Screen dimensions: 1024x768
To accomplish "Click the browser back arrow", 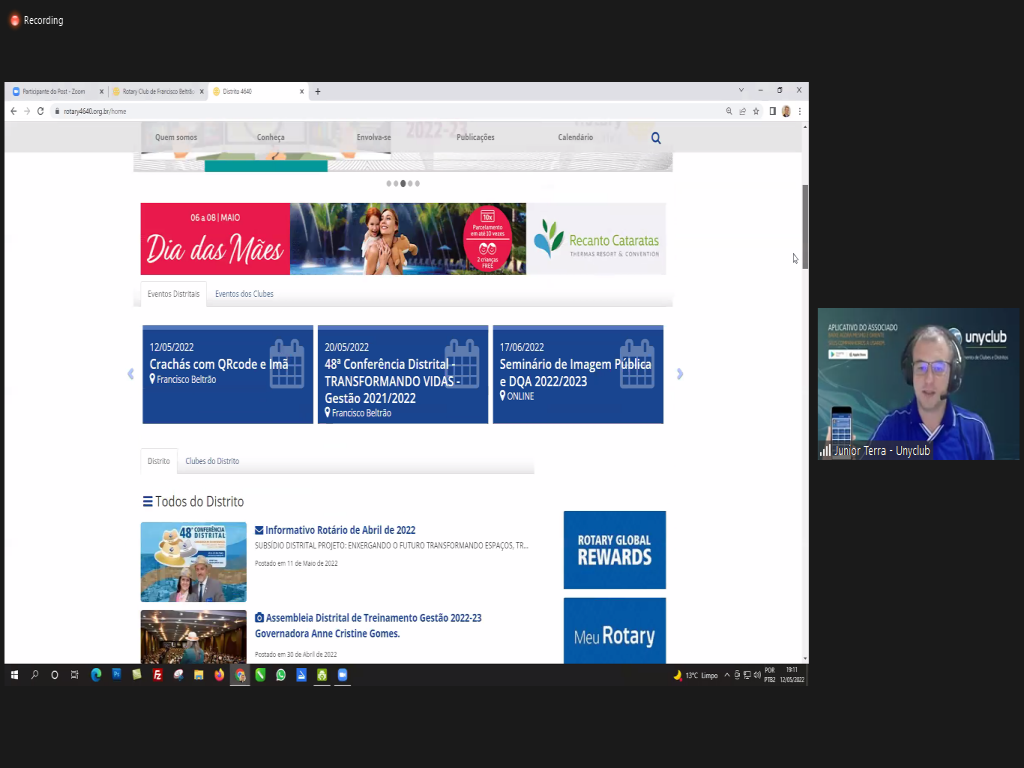I will (x=14, y=111).
